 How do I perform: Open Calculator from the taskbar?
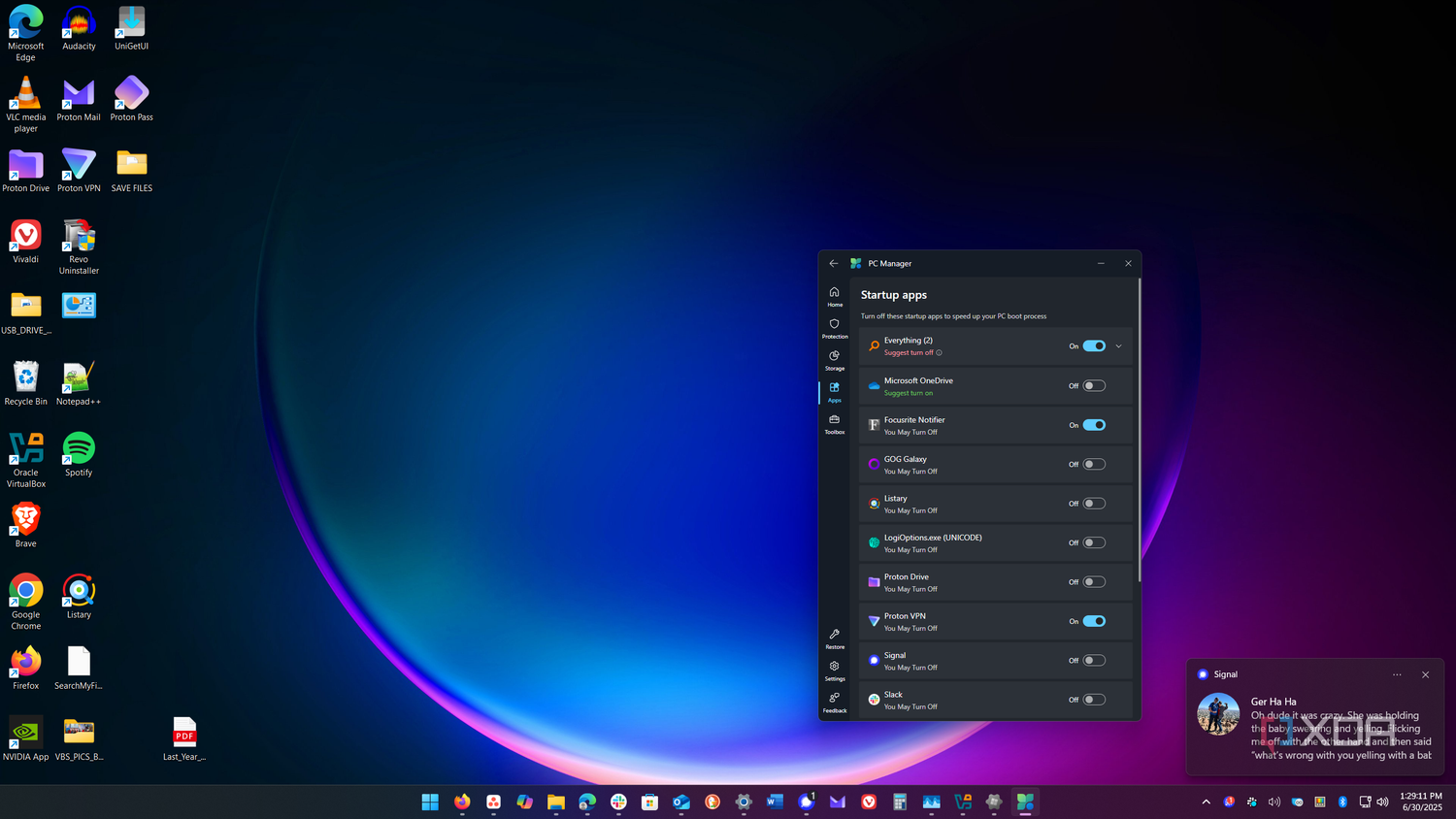tap(900, 802)
